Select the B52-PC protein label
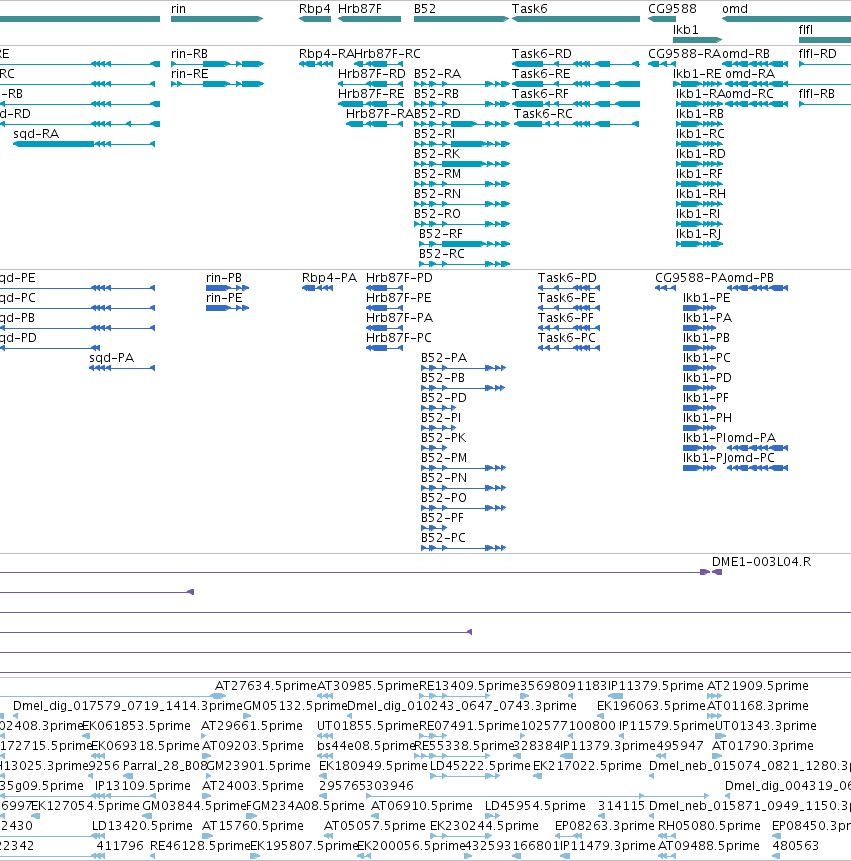Viewport: 851px width, 861px height. (x=444, y=538)
